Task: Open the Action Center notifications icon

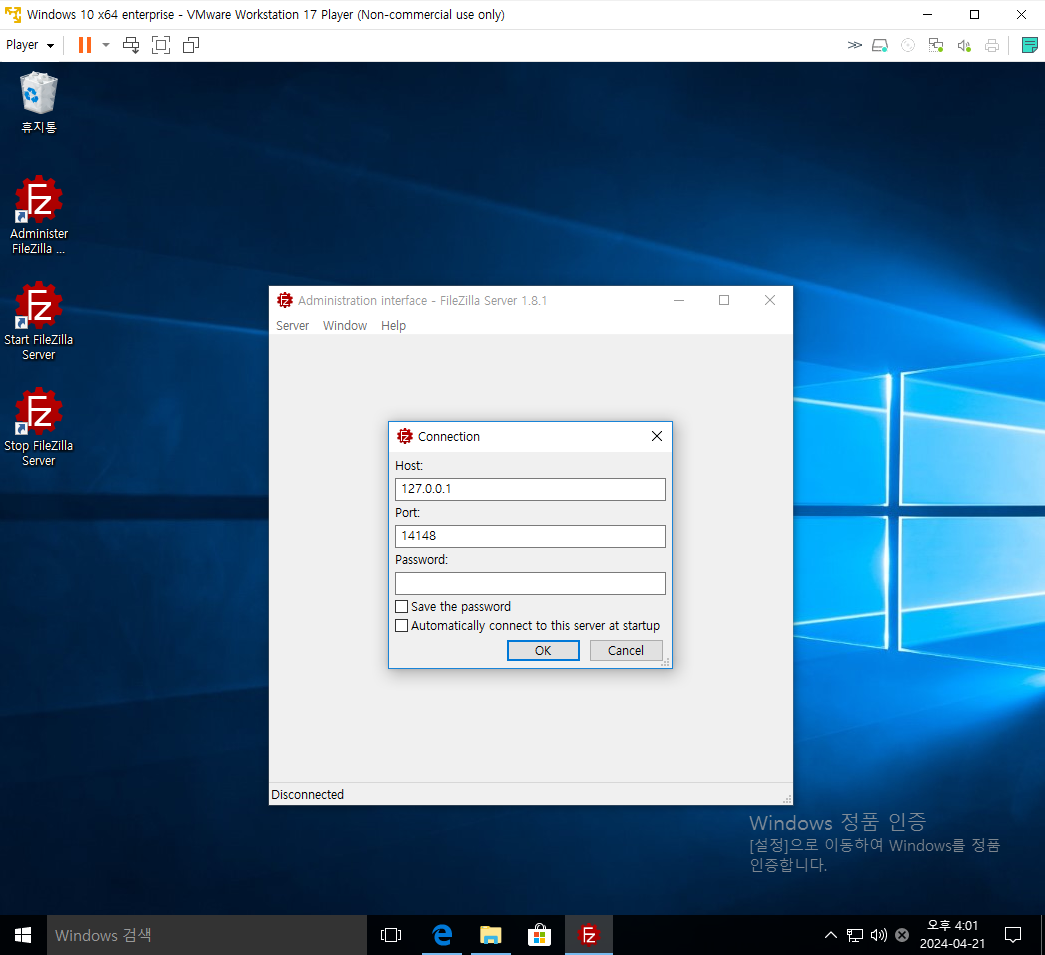Action: [1012, 935]
